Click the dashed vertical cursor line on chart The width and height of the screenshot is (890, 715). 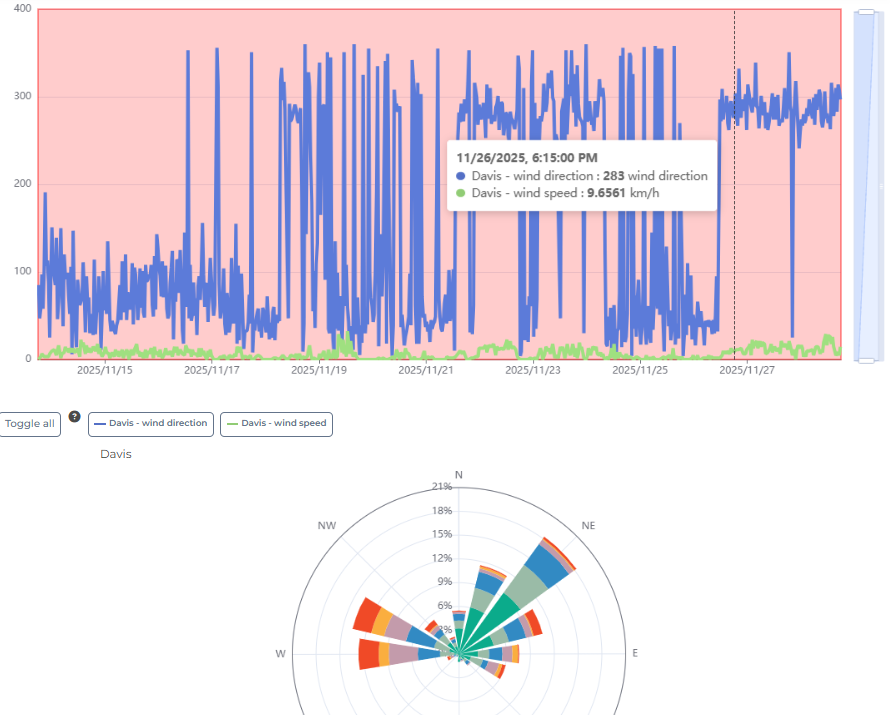734,260
